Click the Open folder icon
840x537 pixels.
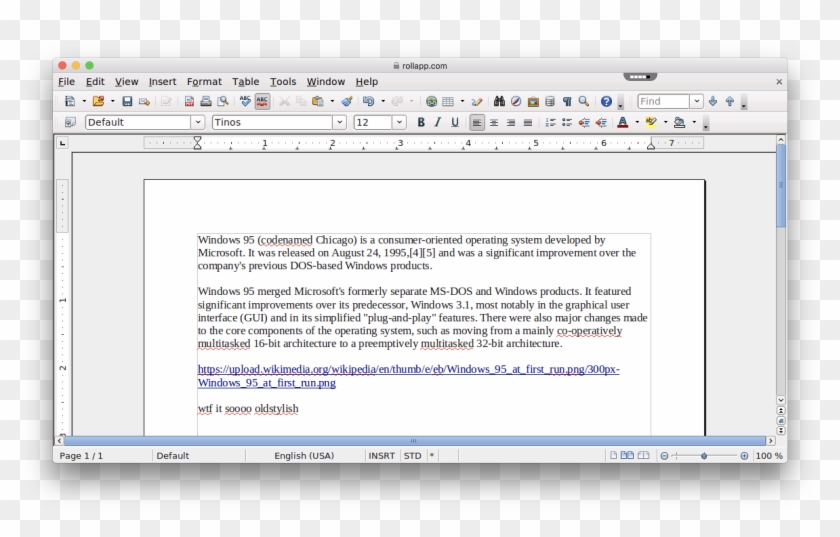coord(98,101)
